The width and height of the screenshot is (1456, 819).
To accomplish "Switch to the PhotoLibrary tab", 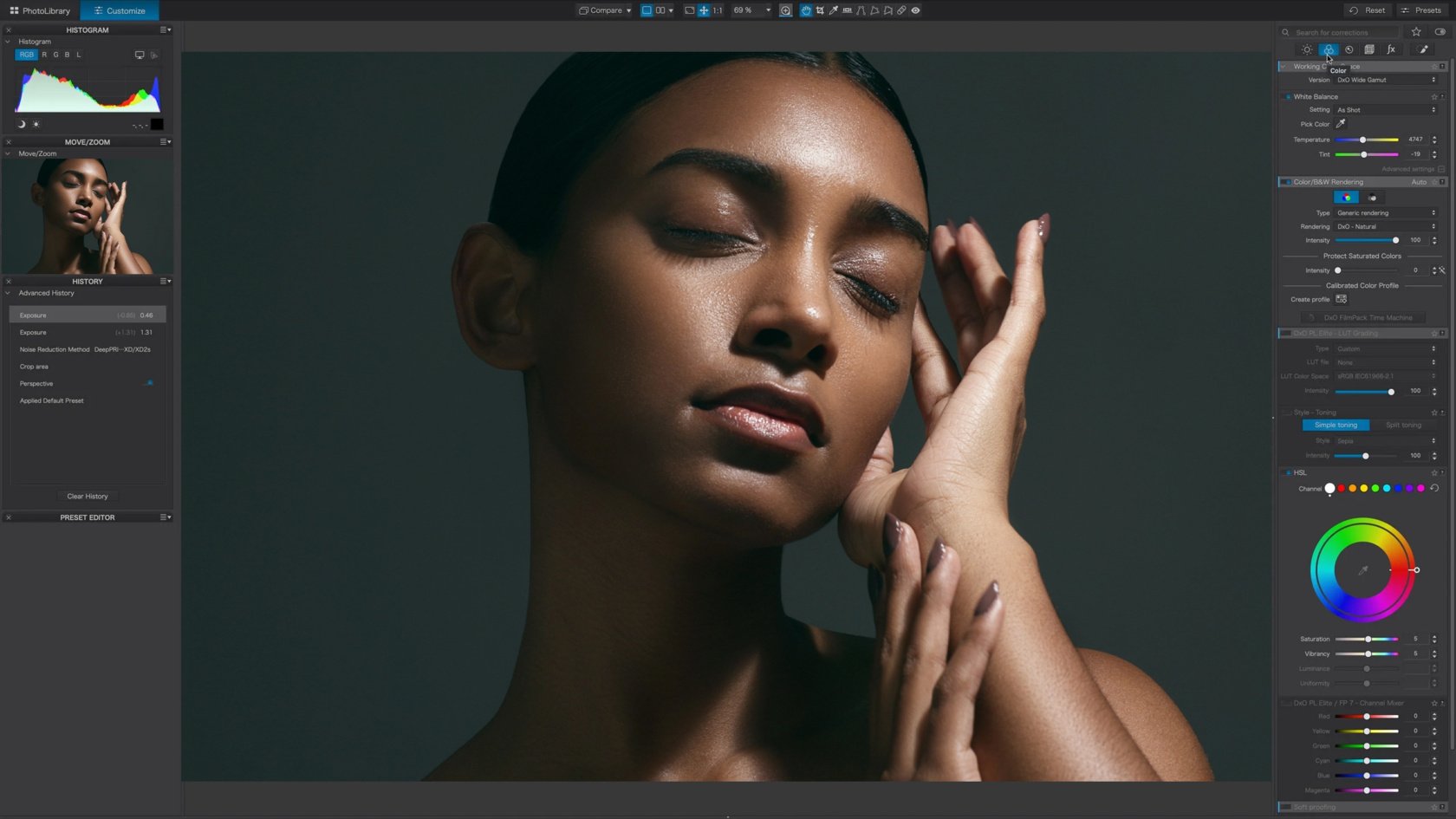I will pos(40,10).
